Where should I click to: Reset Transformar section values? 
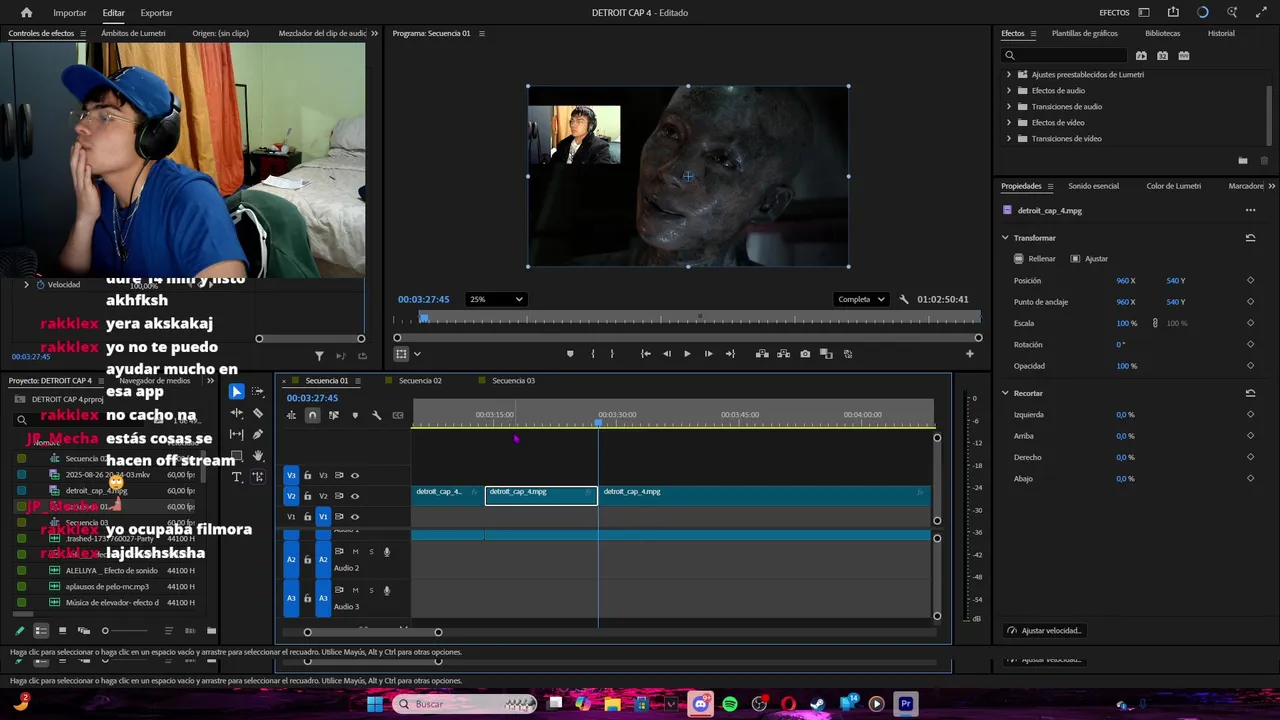coord(1250,238)
